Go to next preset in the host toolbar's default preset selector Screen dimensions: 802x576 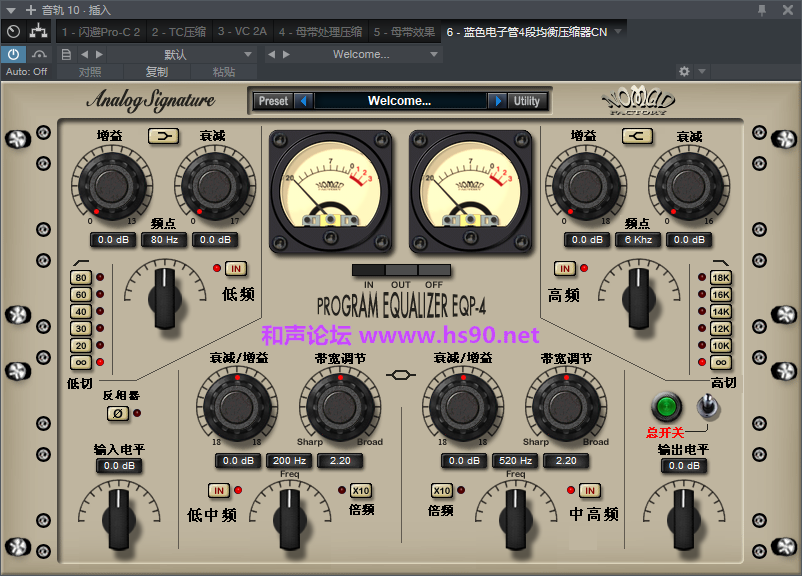[99, 54]
